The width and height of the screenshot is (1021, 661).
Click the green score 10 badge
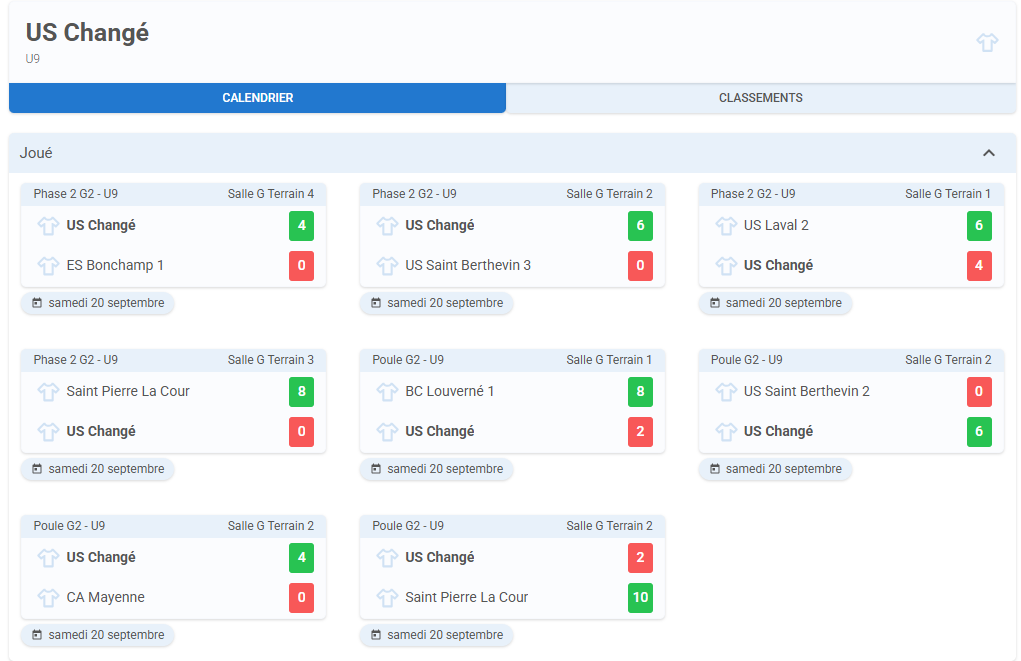click(640, 598)
